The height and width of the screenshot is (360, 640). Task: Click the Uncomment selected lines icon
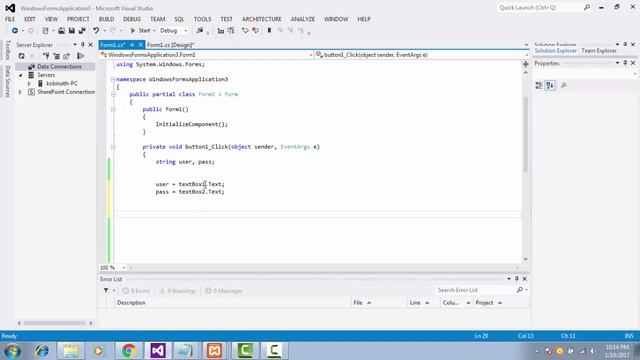(x=256, y=31)
